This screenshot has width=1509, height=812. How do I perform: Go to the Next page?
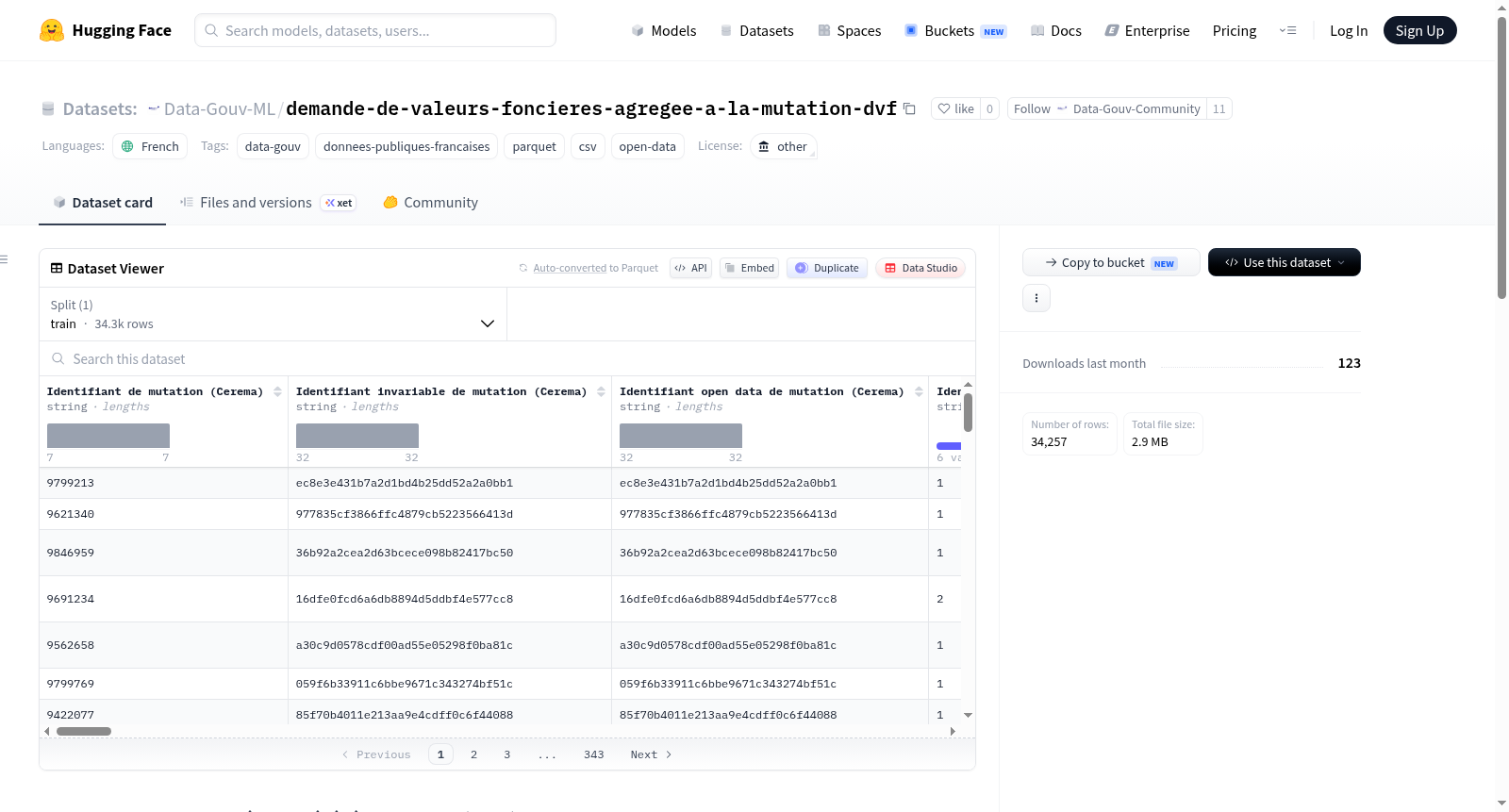(651, 754)
